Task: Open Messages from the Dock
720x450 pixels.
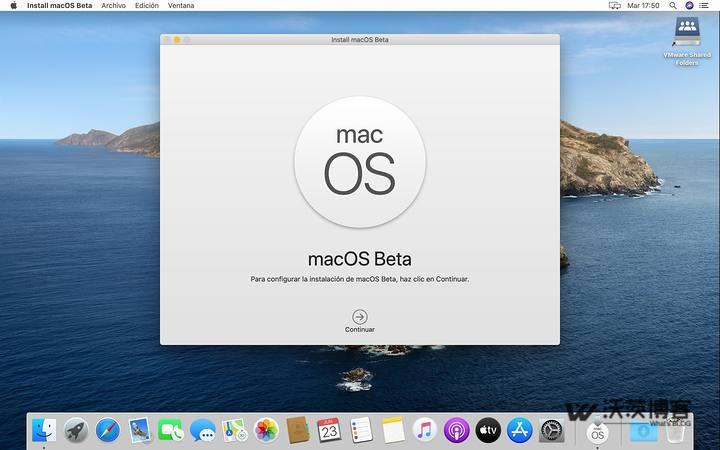Action: click(202, 431)
